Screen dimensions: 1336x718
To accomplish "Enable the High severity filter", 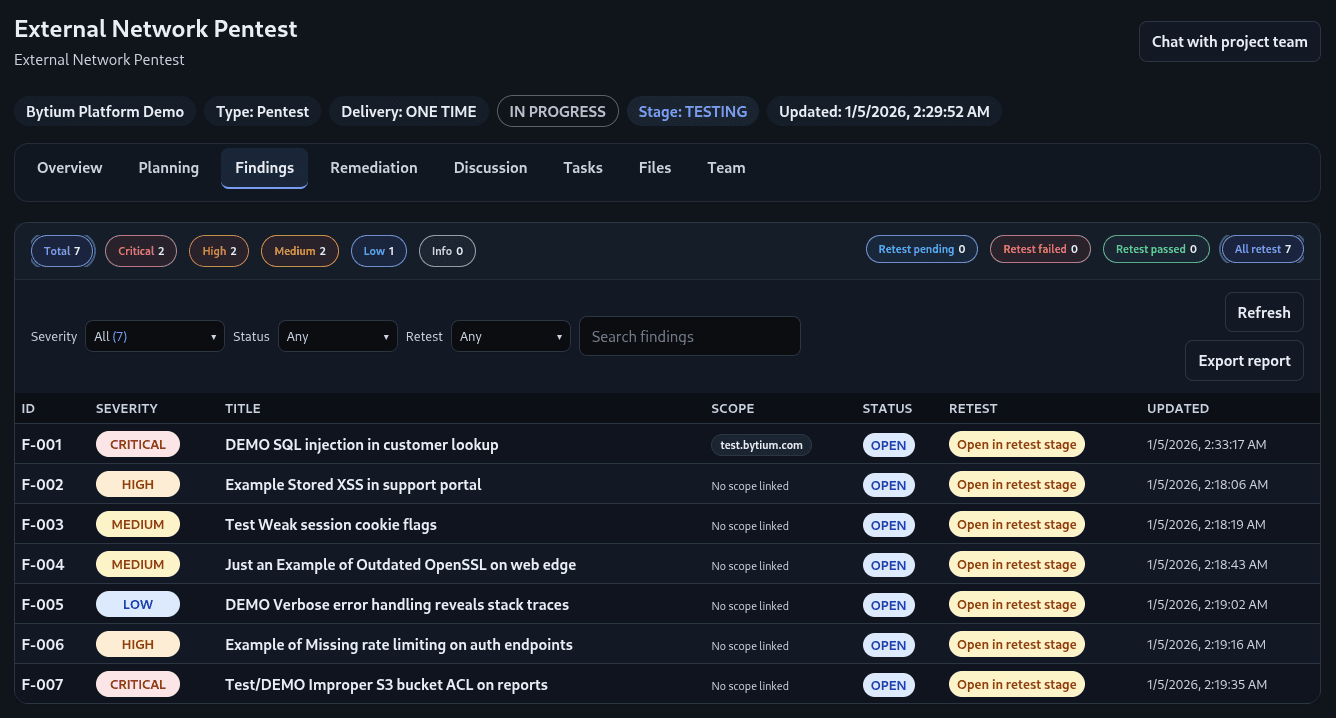I will [218, 250].
